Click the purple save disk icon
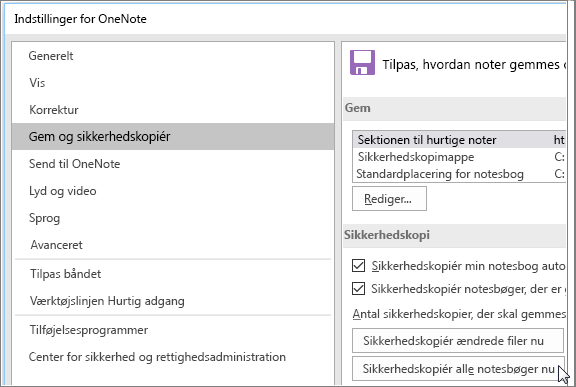Viewport: 576px width, 387px height. pos(362,63)
